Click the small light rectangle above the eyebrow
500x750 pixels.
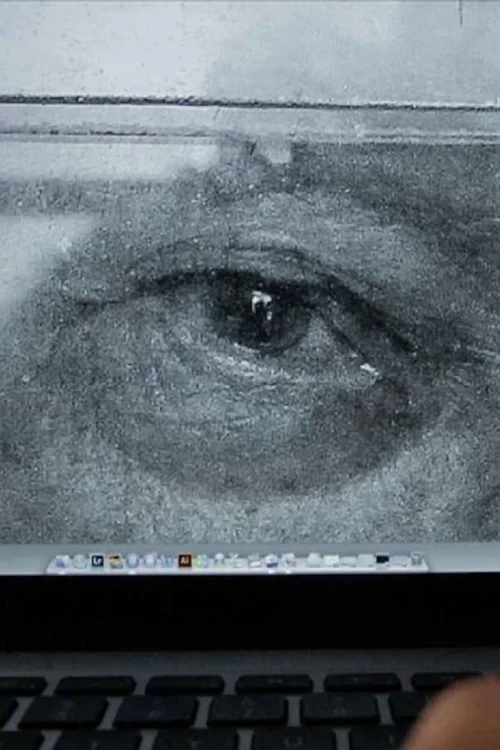coord(275,152)
